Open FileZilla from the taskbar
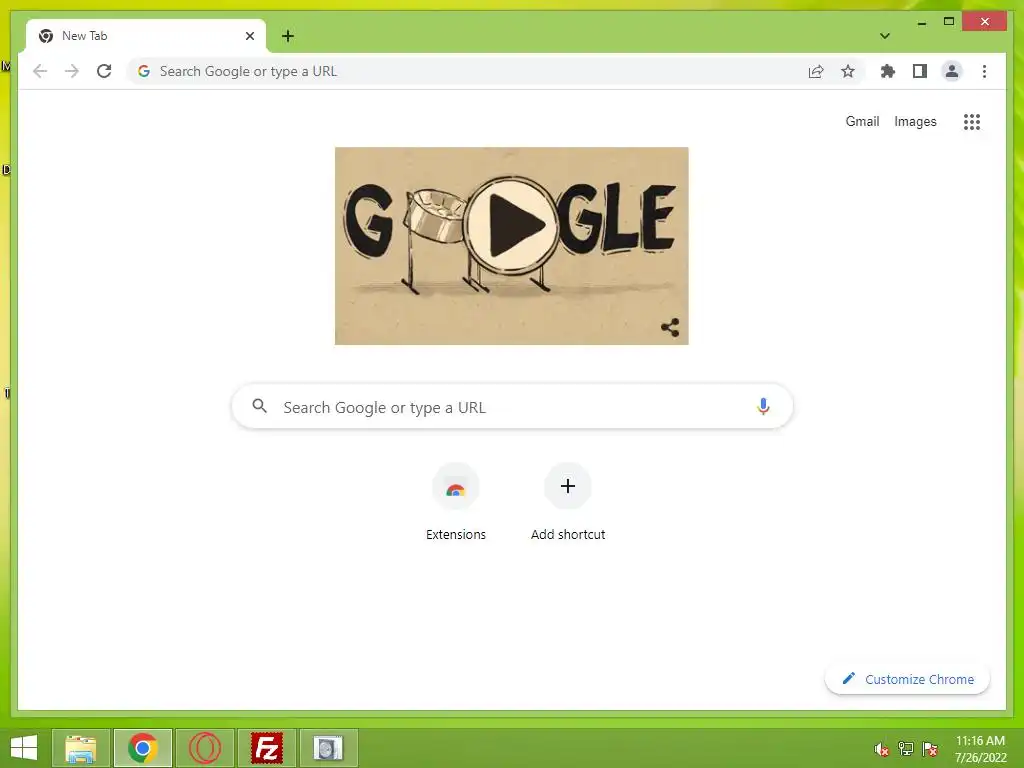Screen dimensions: 1024x768 point(267,748)
